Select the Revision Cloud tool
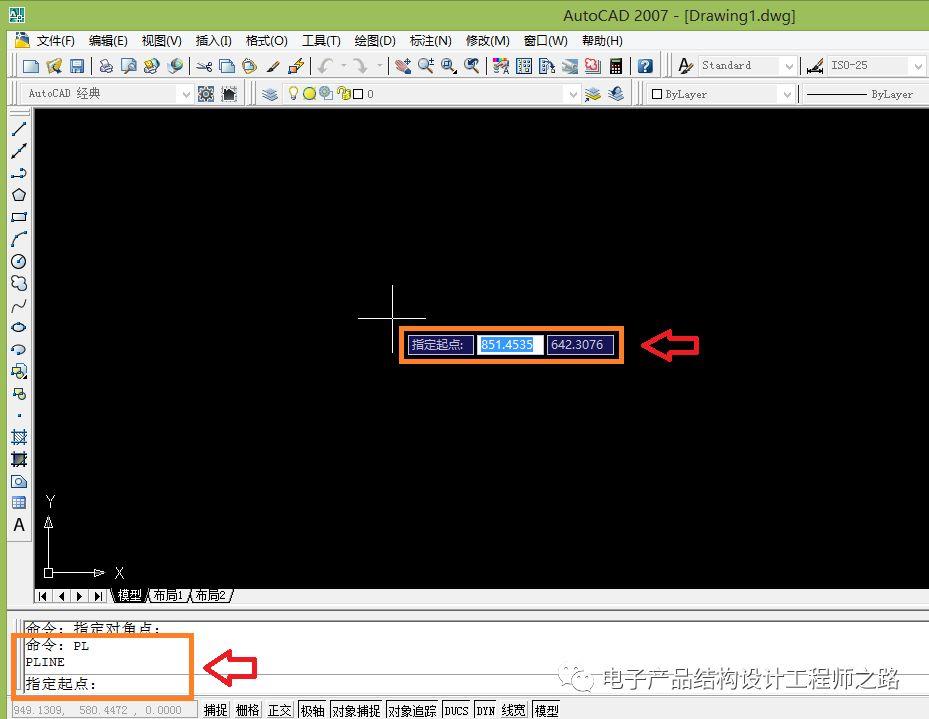 [19, 283]
